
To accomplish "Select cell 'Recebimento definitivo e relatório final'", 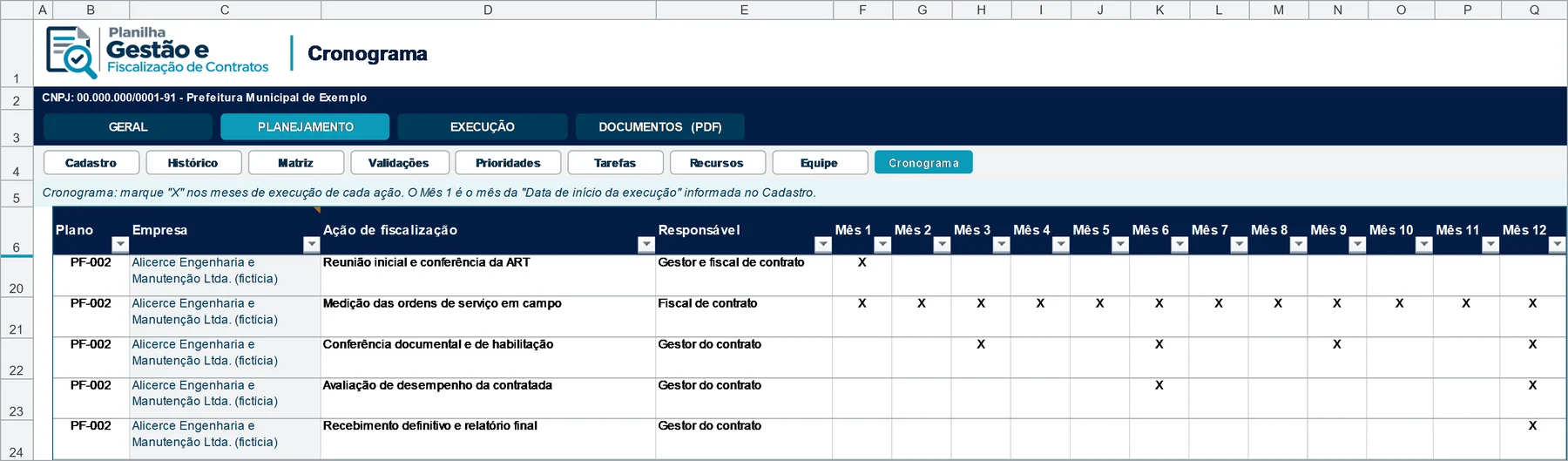I will point(488,439).
